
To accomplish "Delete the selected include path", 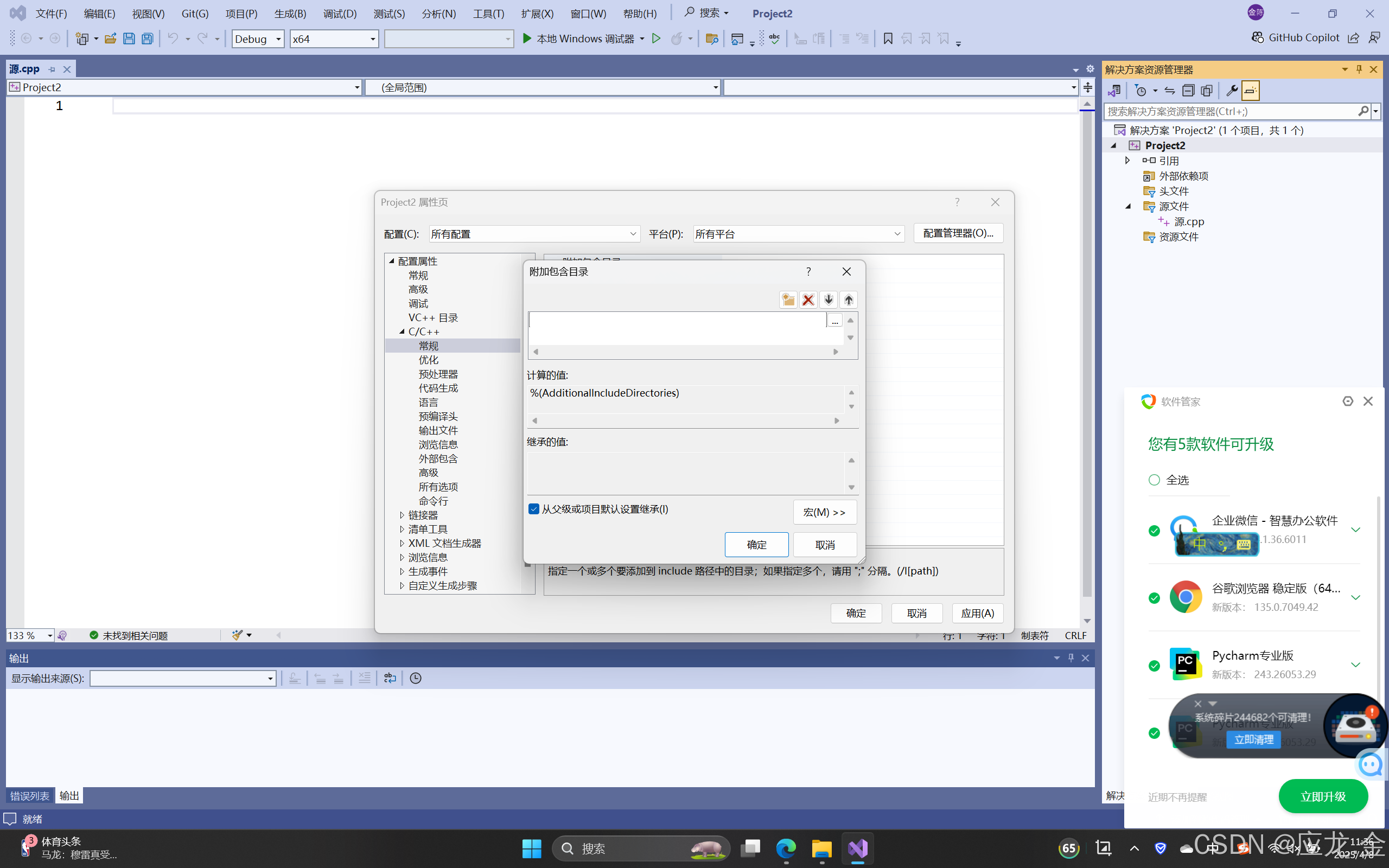I will [808, 299].
